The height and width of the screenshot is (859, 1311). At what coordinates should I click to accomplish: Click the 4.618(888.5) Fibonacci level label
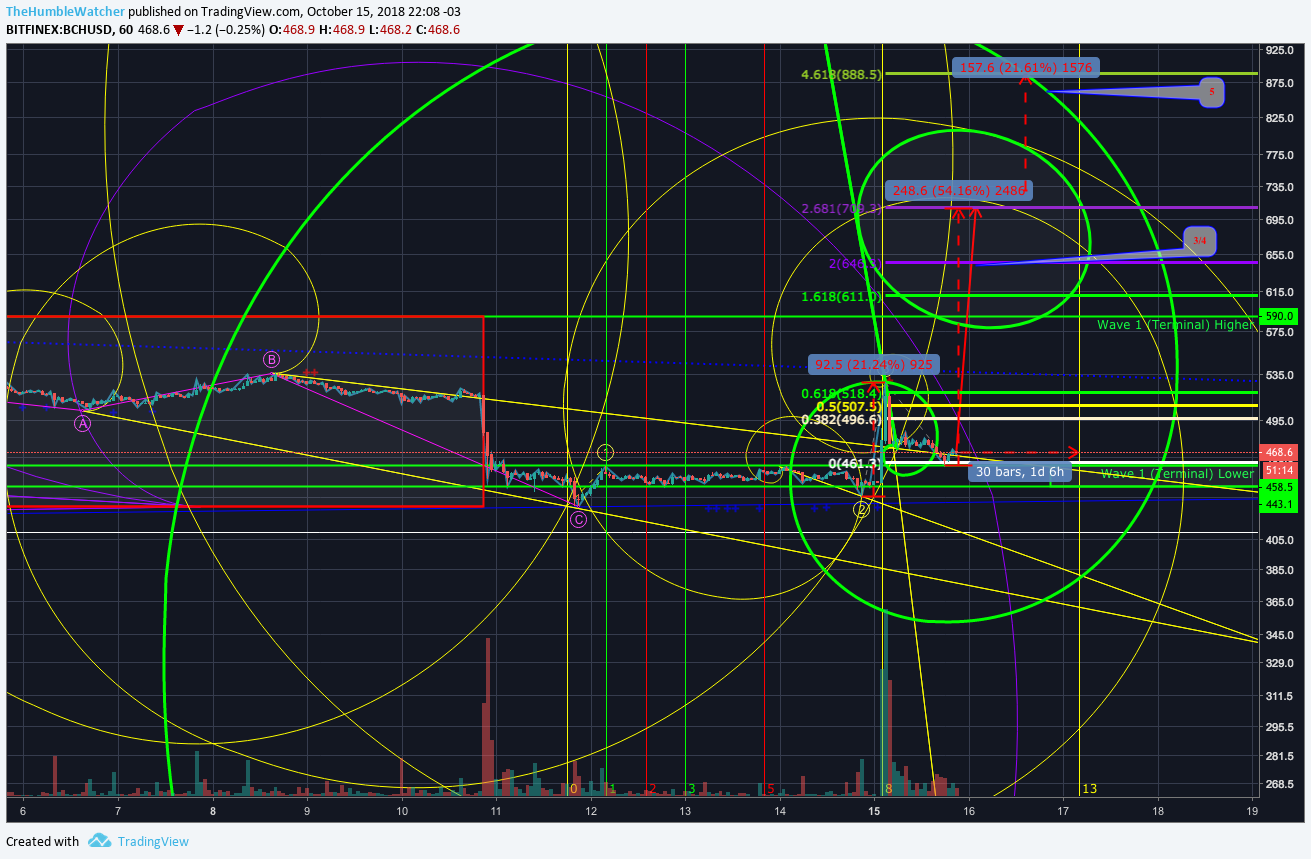(x=841, y=74)
